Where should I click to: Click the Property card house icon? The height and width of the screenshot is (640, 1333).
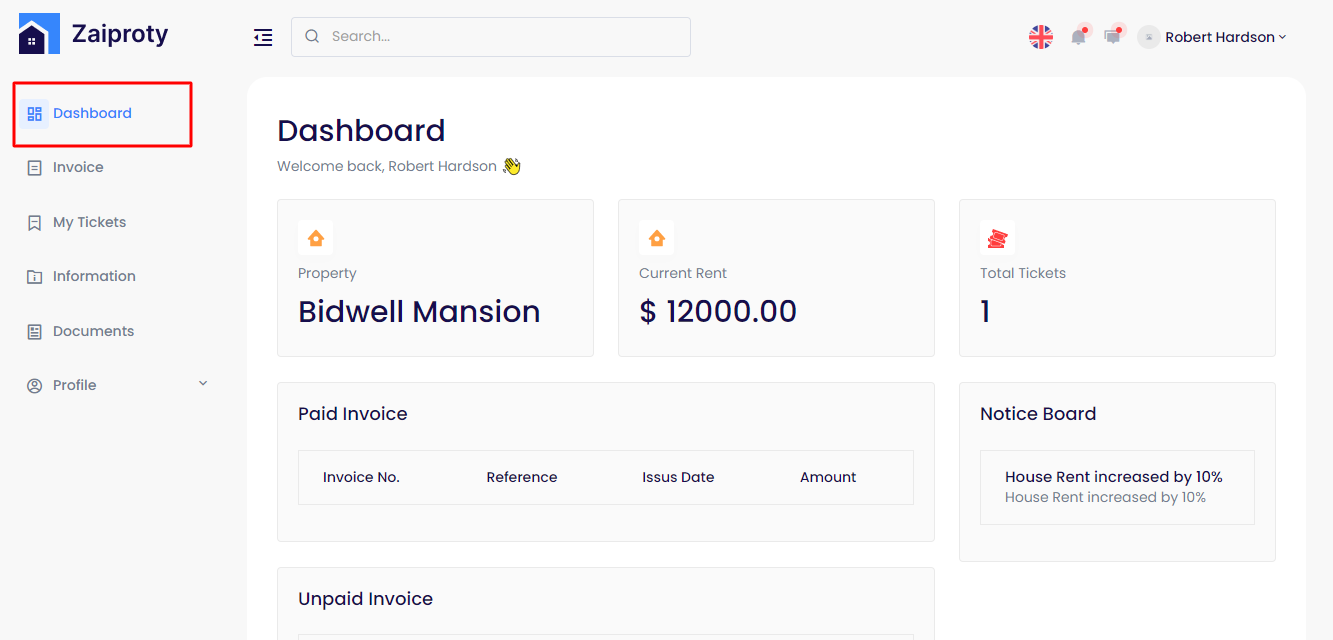[315, 238]
